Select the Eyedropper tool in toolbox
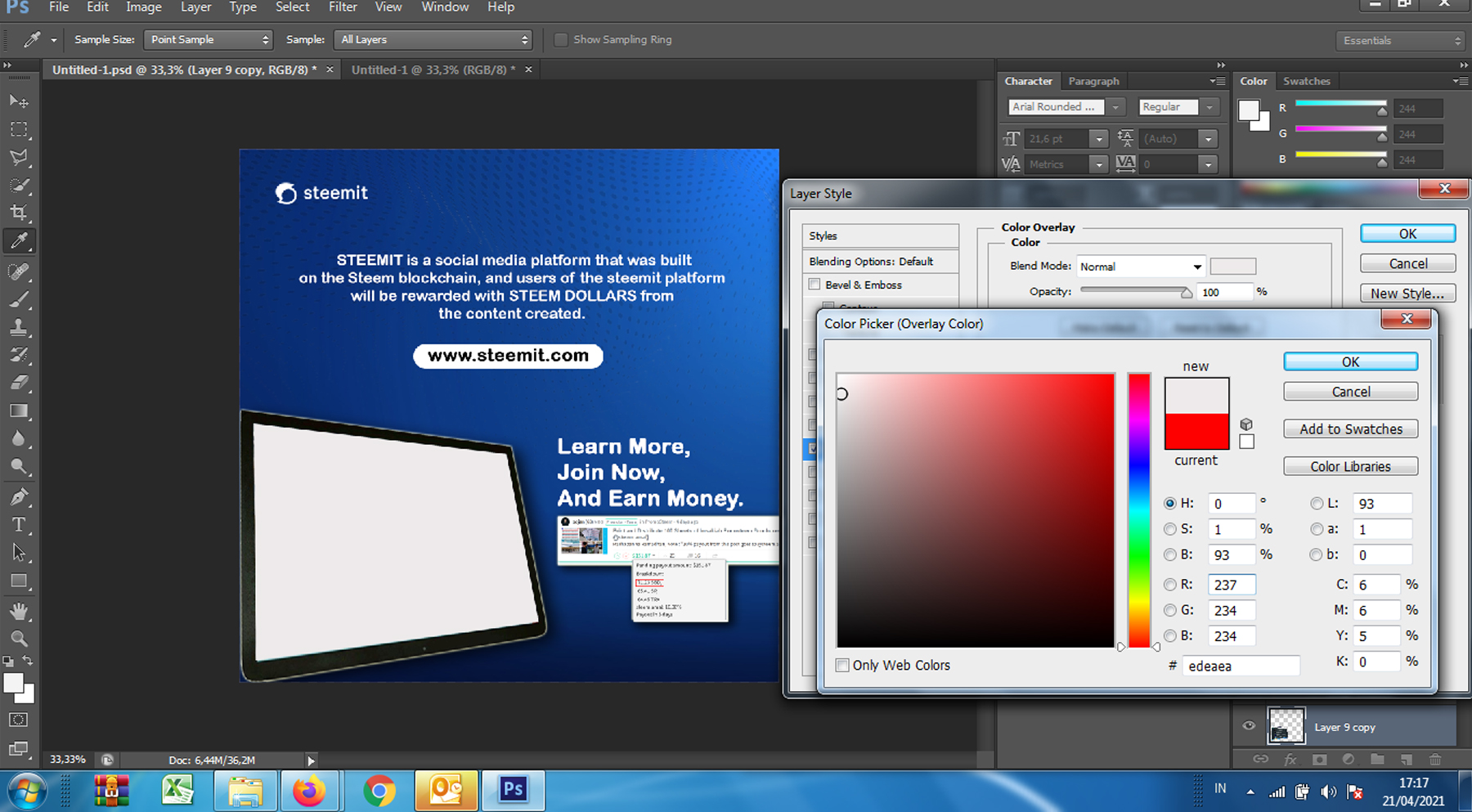Screen dimensions: 1472x812 pyautogui.click(x=19, y=241)
